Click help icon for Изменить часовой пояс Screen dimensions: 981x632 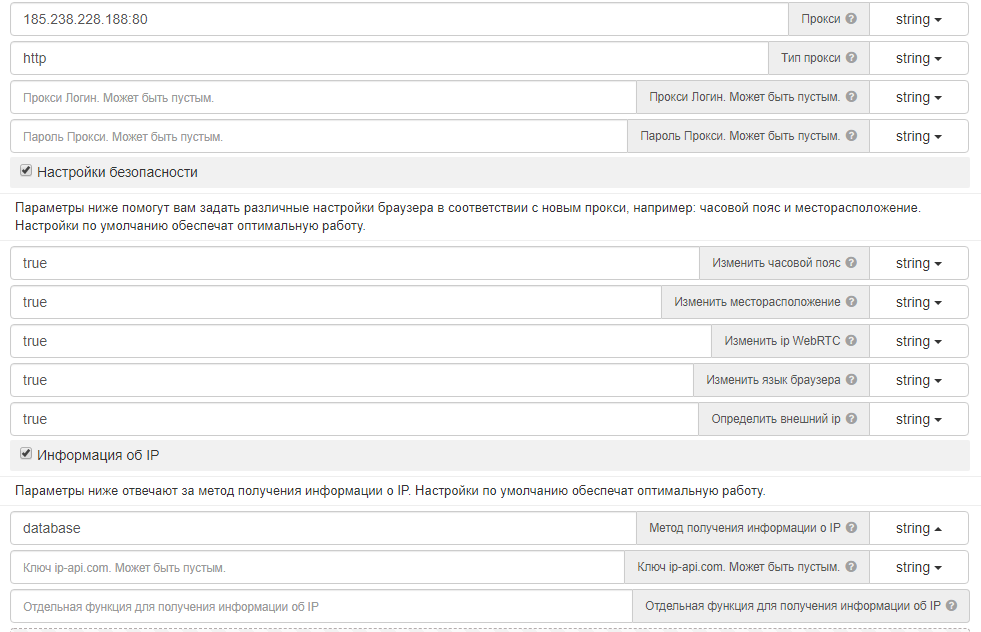tap(851, 263)
